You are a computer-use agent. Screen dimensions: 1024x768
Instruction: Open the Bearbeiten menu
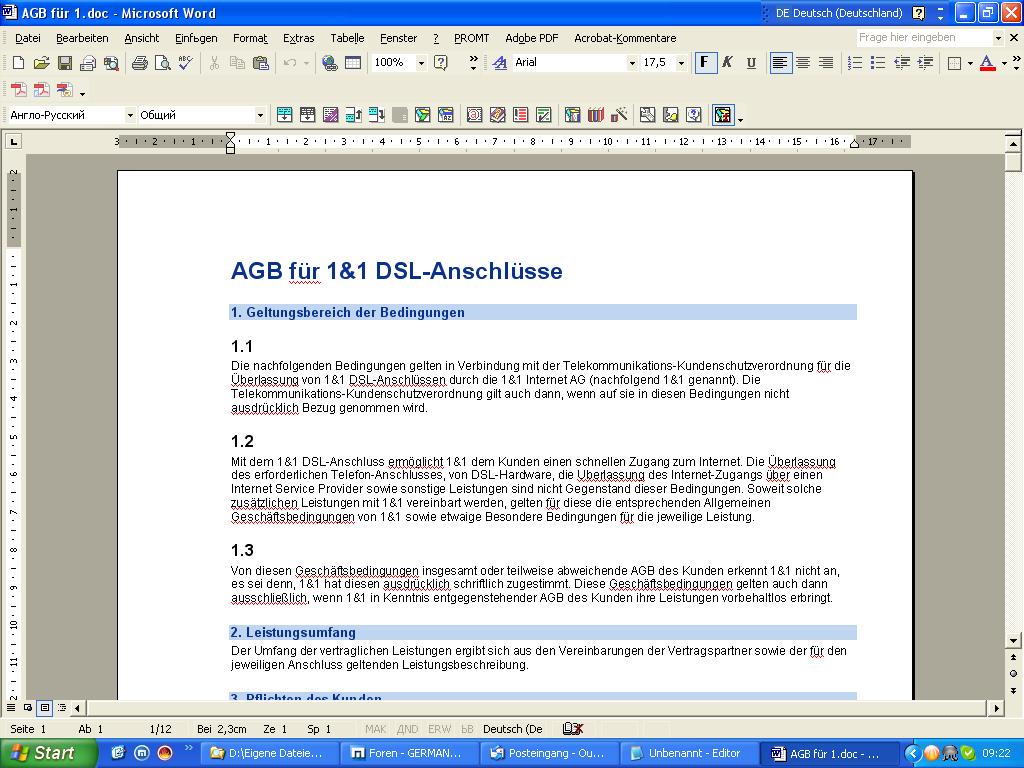click(82, 38)
